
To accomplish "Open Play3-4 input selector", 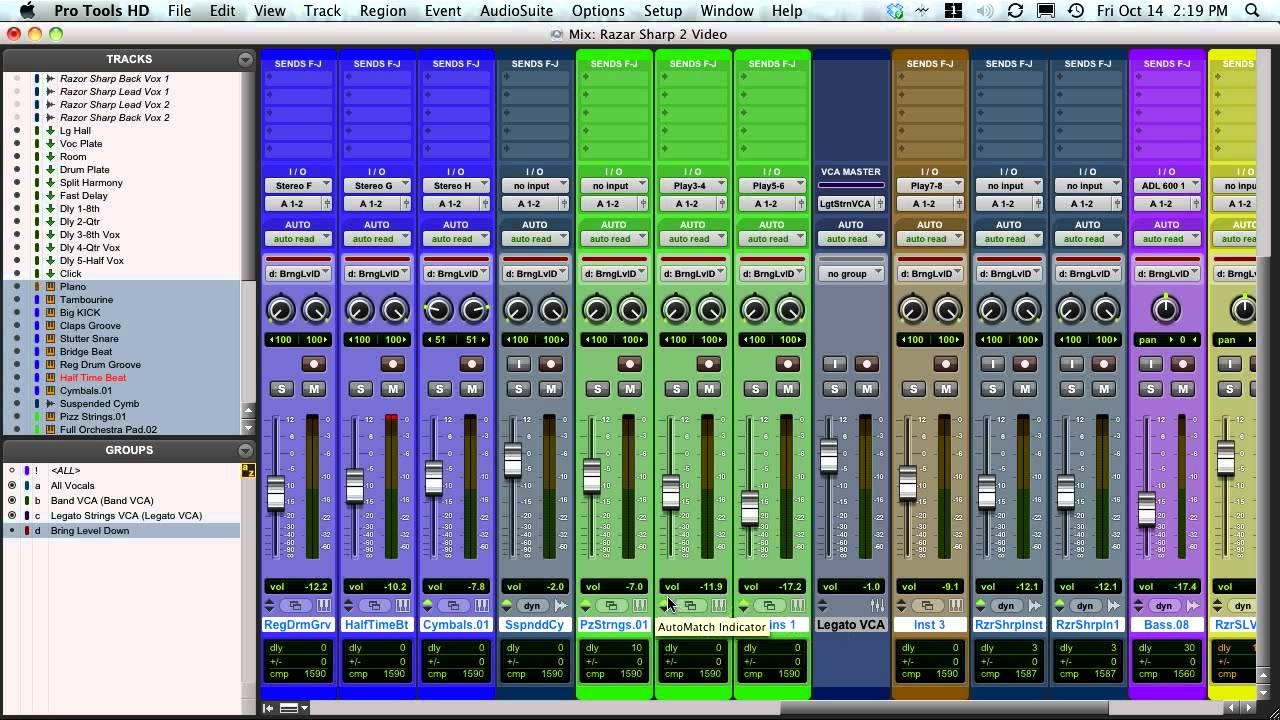I will [693, 186].
